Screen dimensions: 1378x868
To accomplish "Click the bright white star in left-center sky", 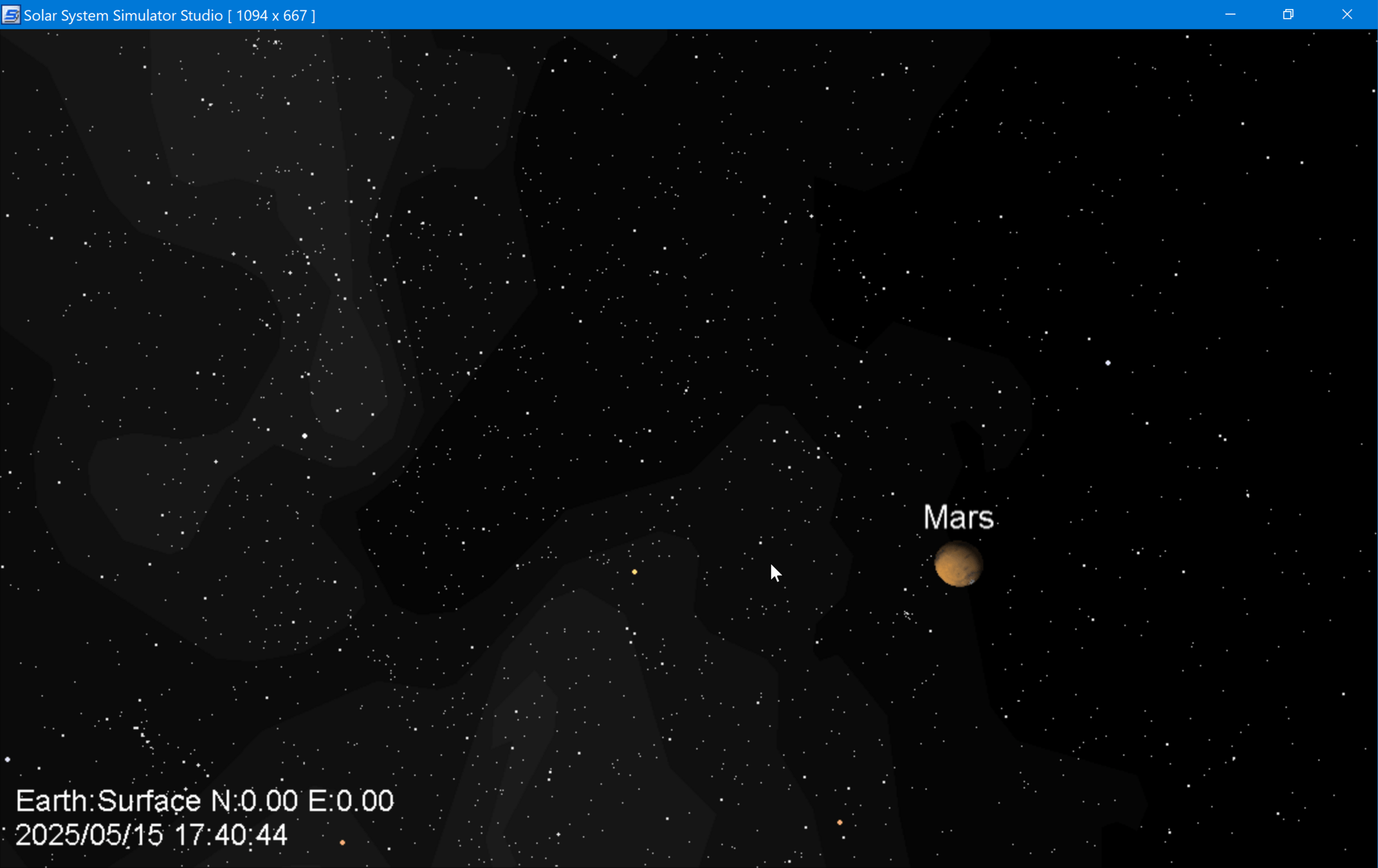I will pos(304,436).
